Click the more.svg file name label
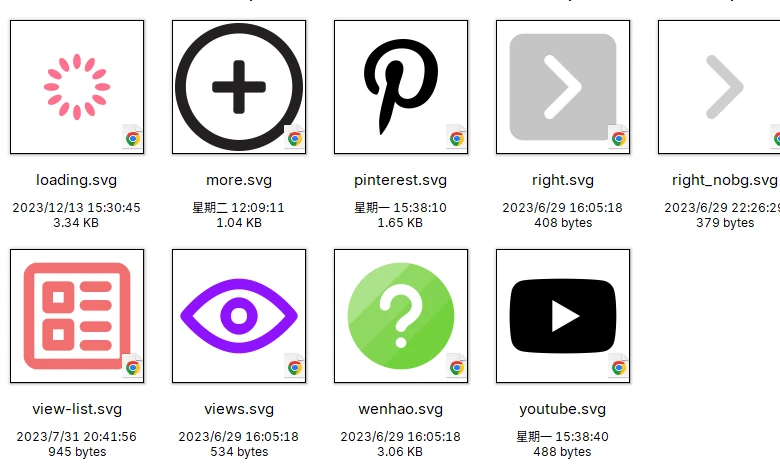The height and width of the screenshot is (475, 780). tap(239, 180)
